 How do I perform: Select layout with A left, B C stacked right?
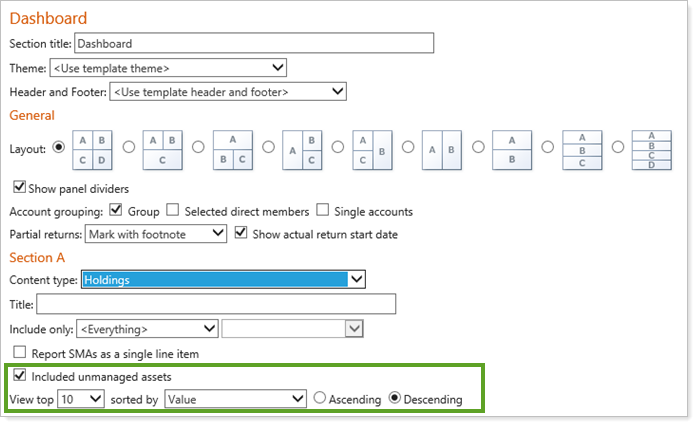click(302, 149)
